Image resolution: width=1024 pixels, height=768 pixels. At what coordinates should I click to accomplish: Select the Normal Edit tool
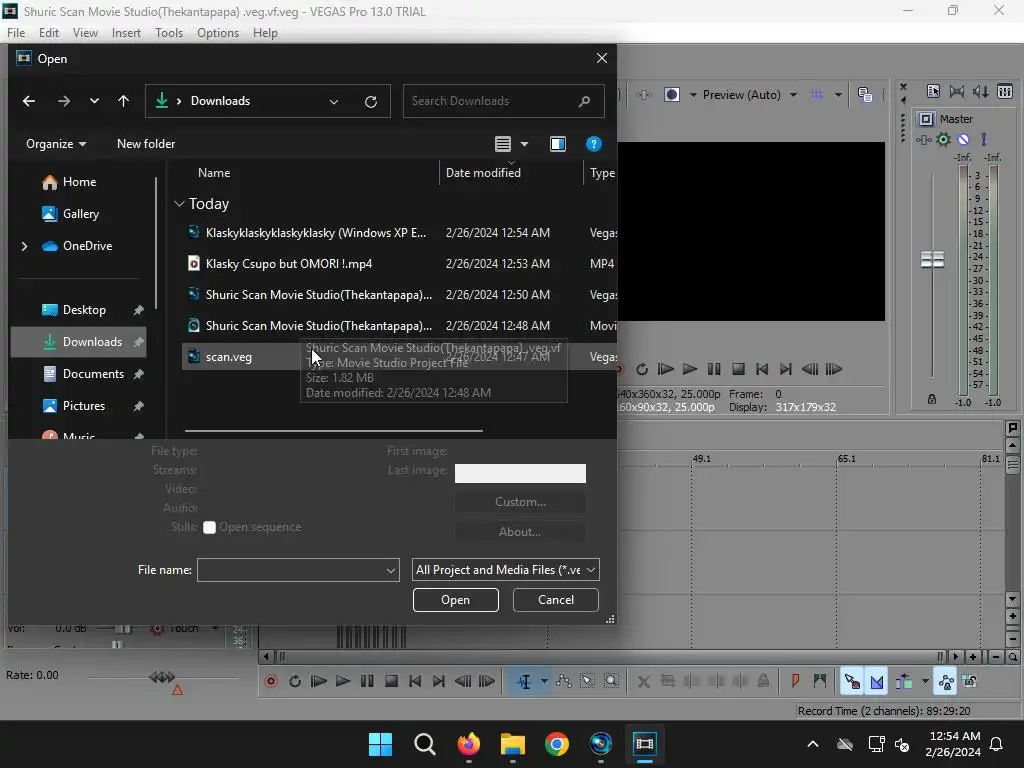[x=524, y=681]
